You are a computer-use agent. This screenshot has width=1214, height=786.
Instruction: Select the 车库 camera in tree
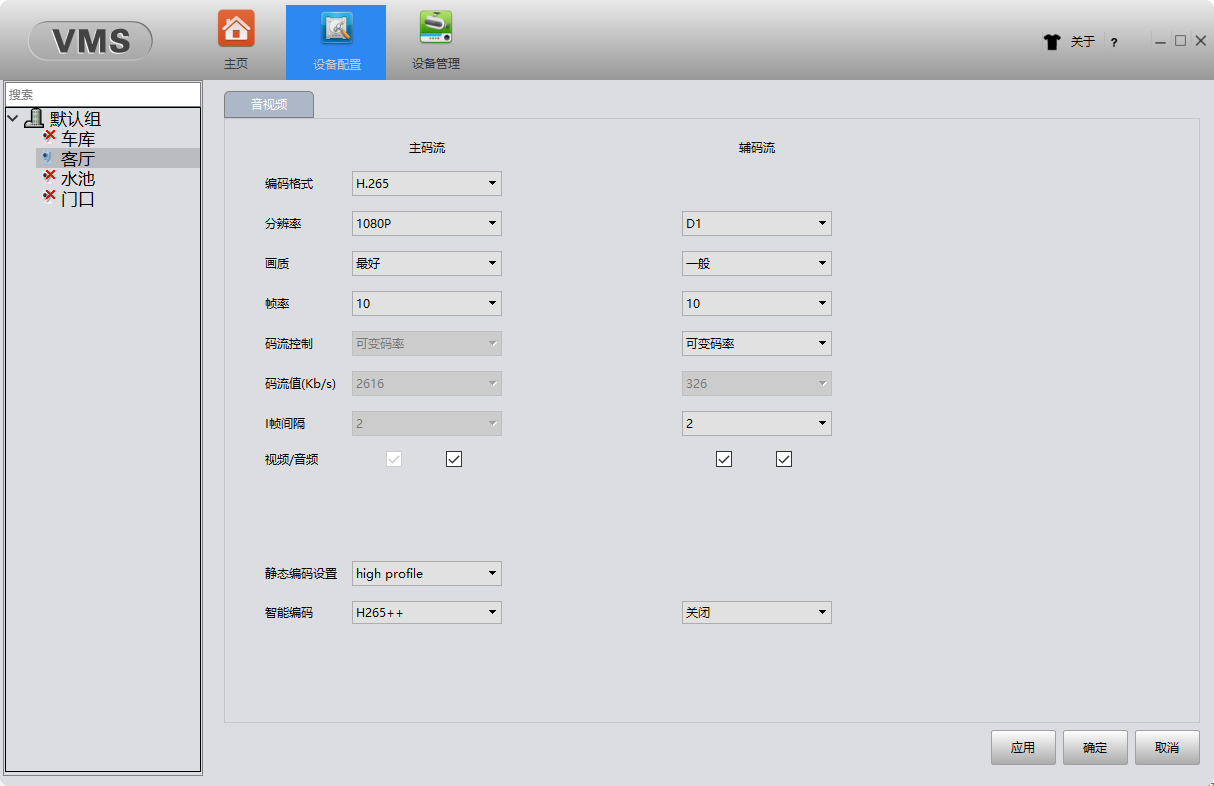[77, 139]
